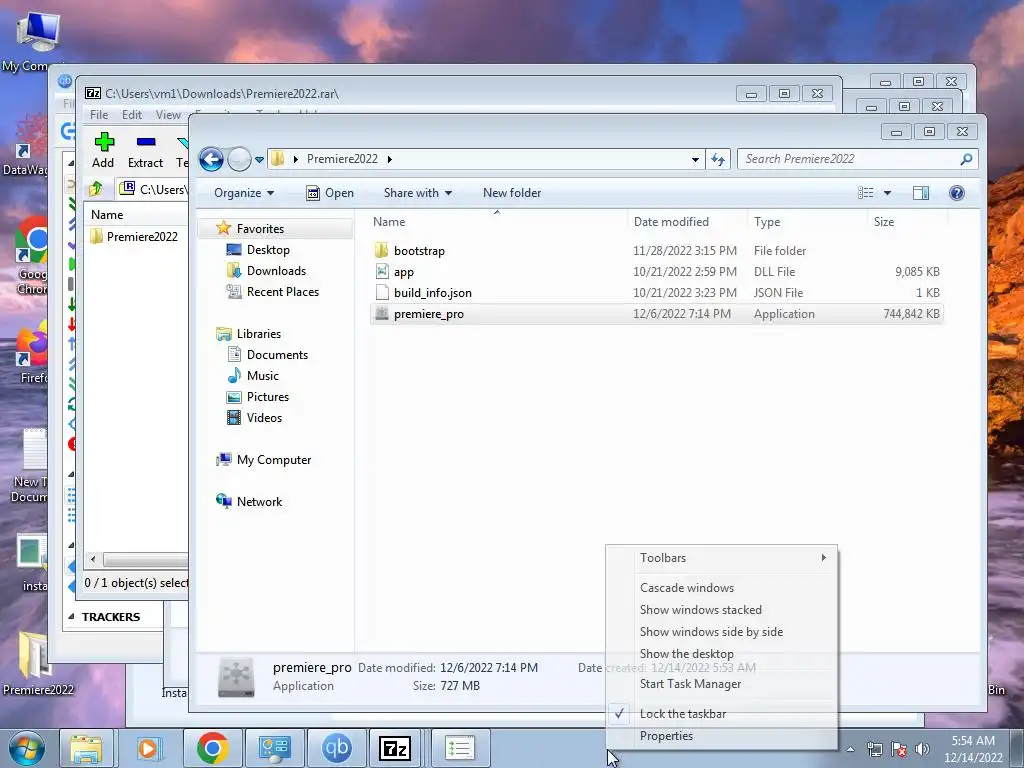
Task: Select Desktop in navigation pane
Action: coord(268,249)
